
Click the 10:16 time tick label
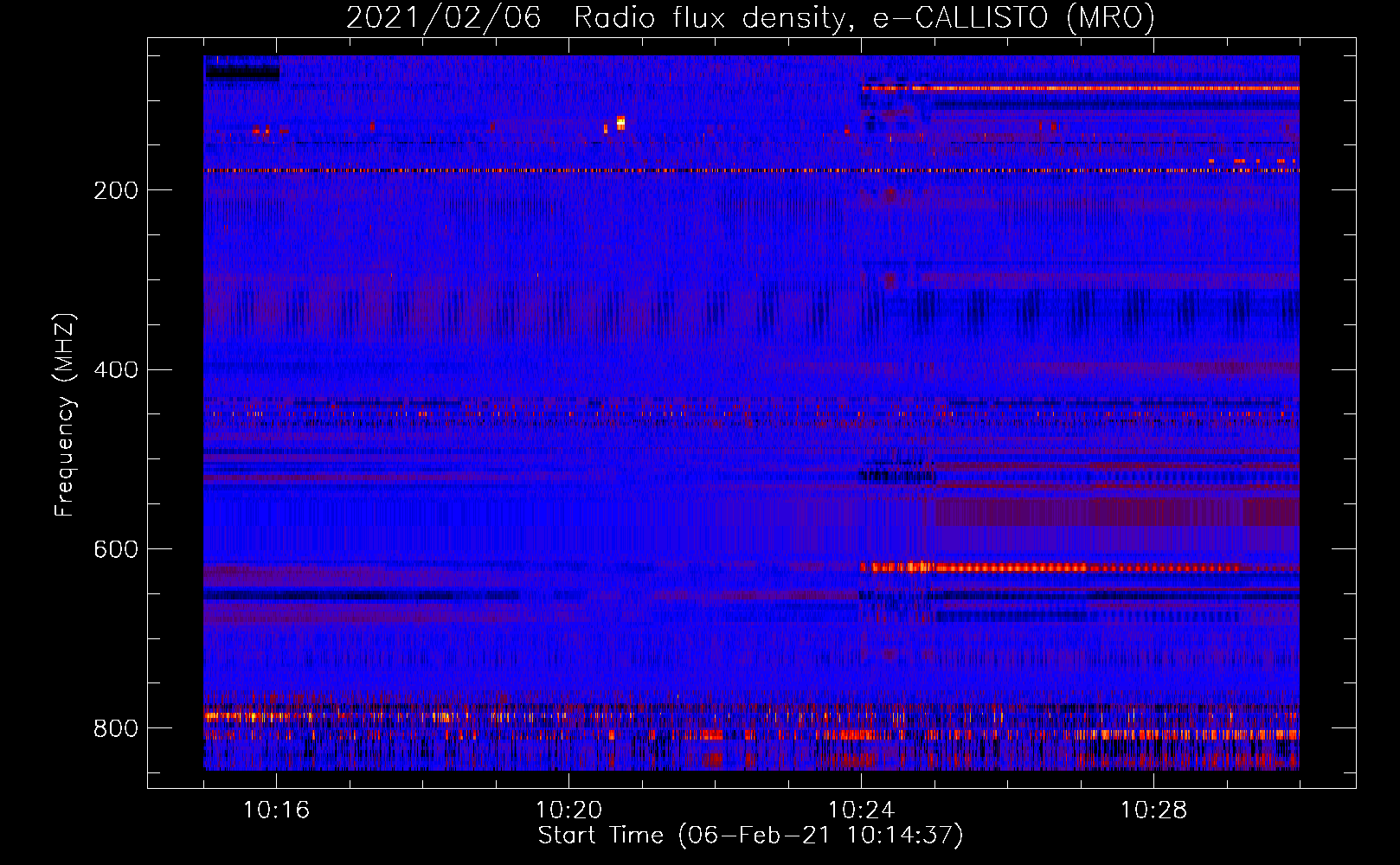tap(276, 811)
